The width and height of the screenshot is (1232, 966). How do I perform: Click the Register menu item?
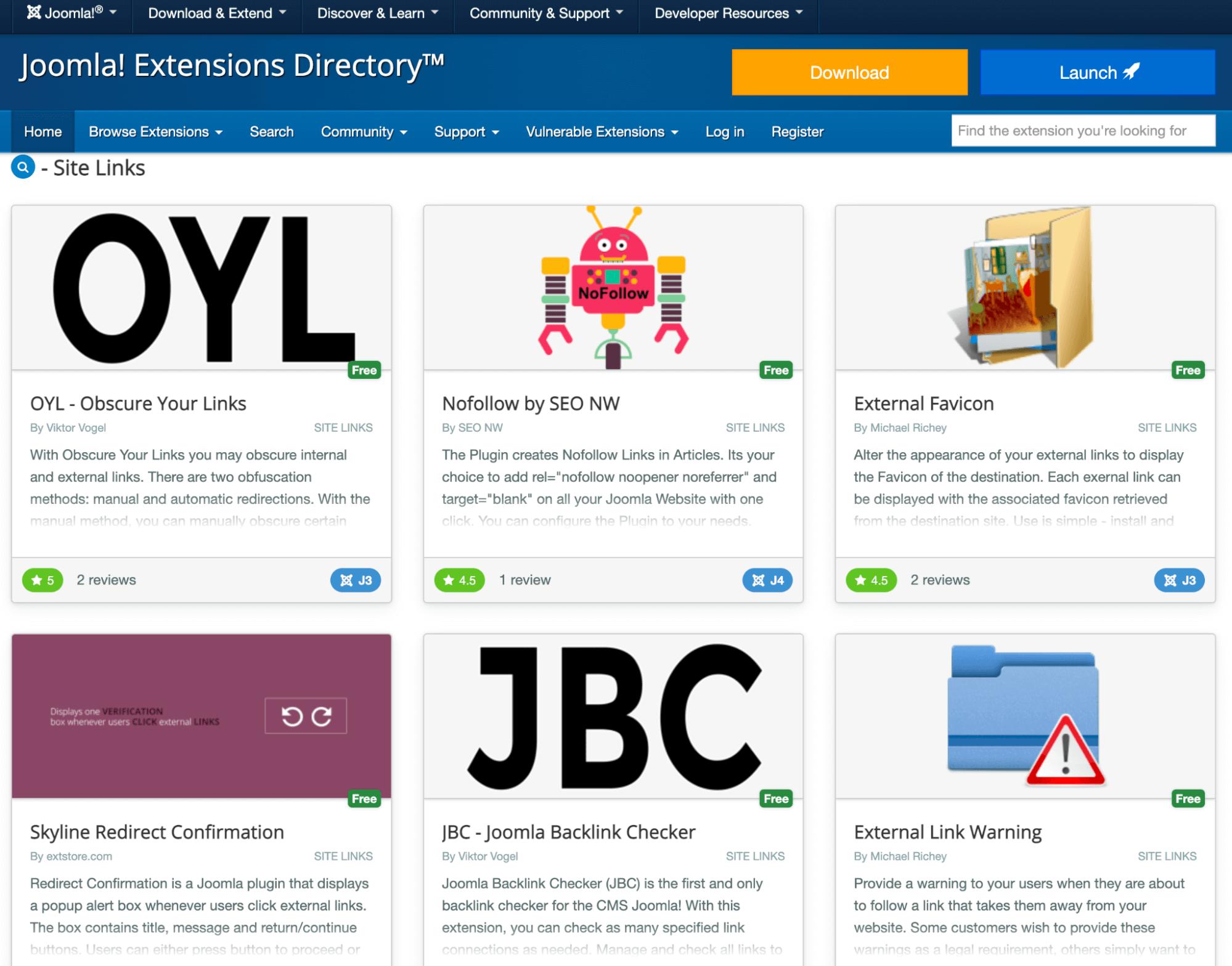coord(798,131)
